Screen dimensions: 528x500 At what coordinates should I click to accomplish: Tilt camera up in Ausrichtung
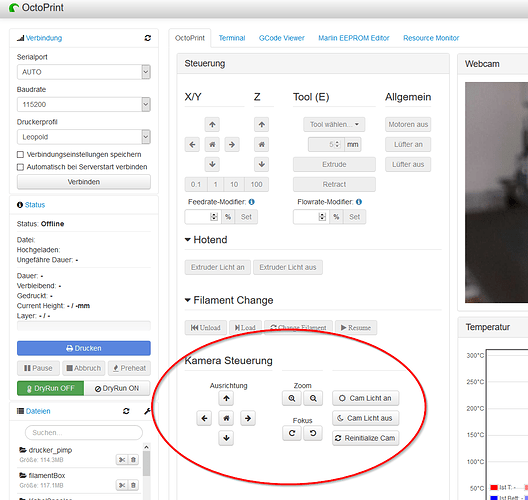pos(226,399)
